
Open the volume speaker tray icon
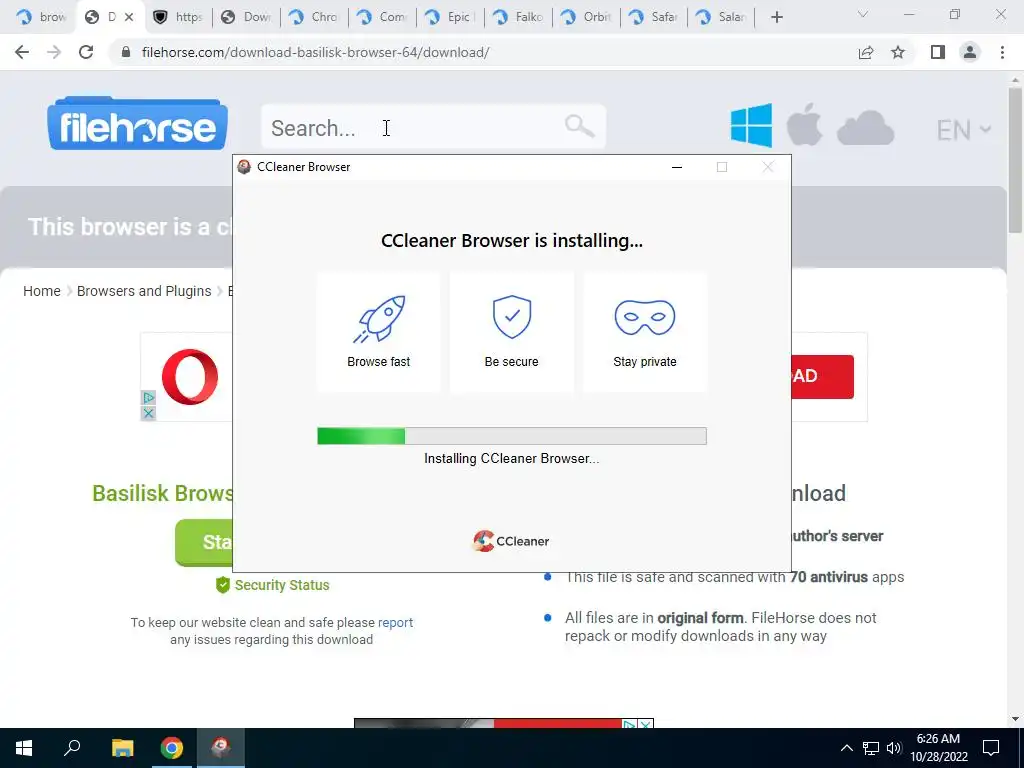pos(894,748)
